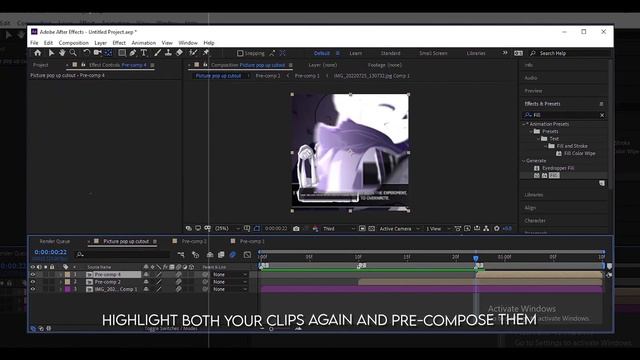Open the magnification 25% dropdown
Viewport: 640px width, 360px height.
pos(227,229)
